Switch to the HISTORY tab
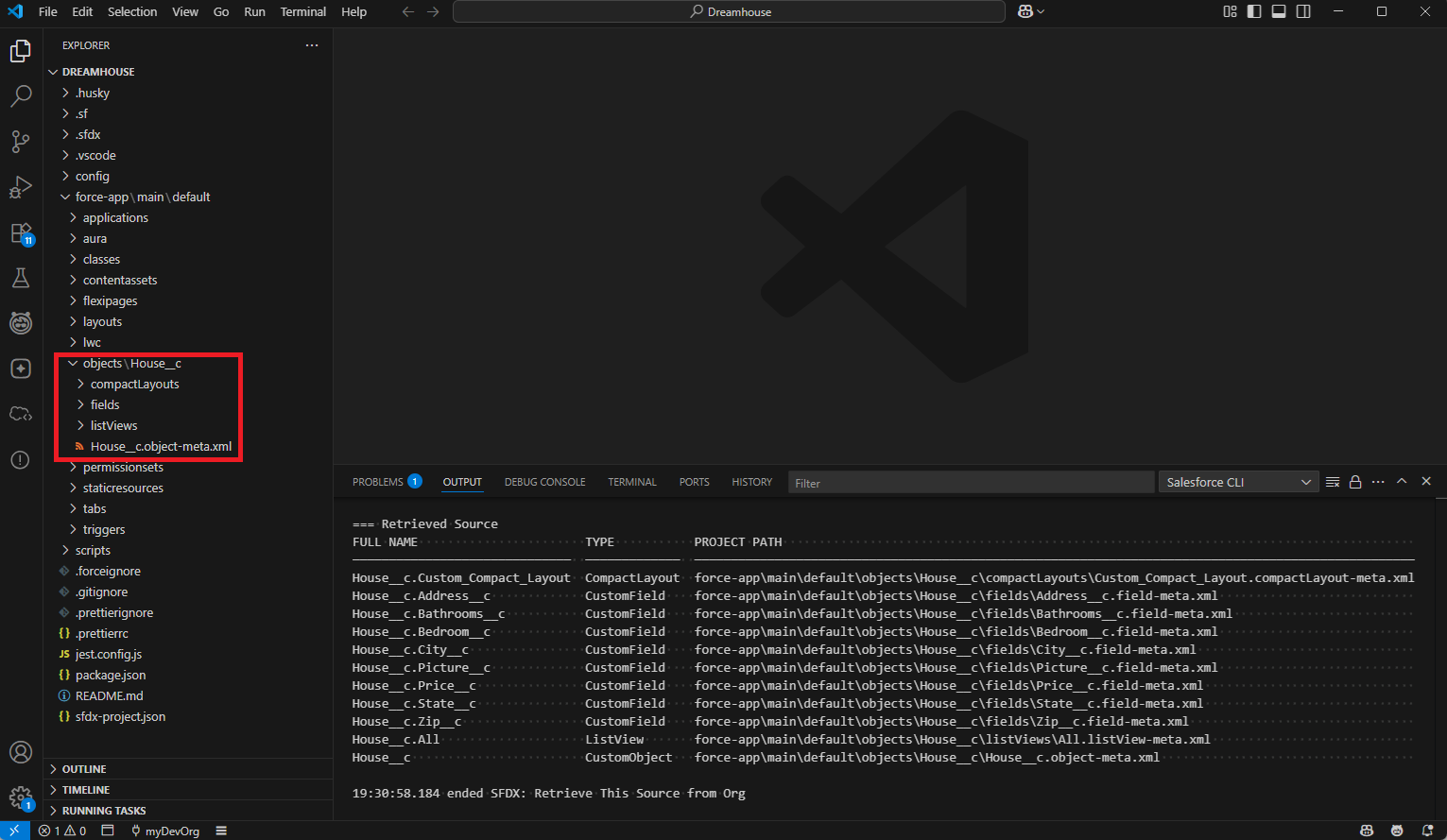This screenshot has width=1447, height=840. coord(751,482)
